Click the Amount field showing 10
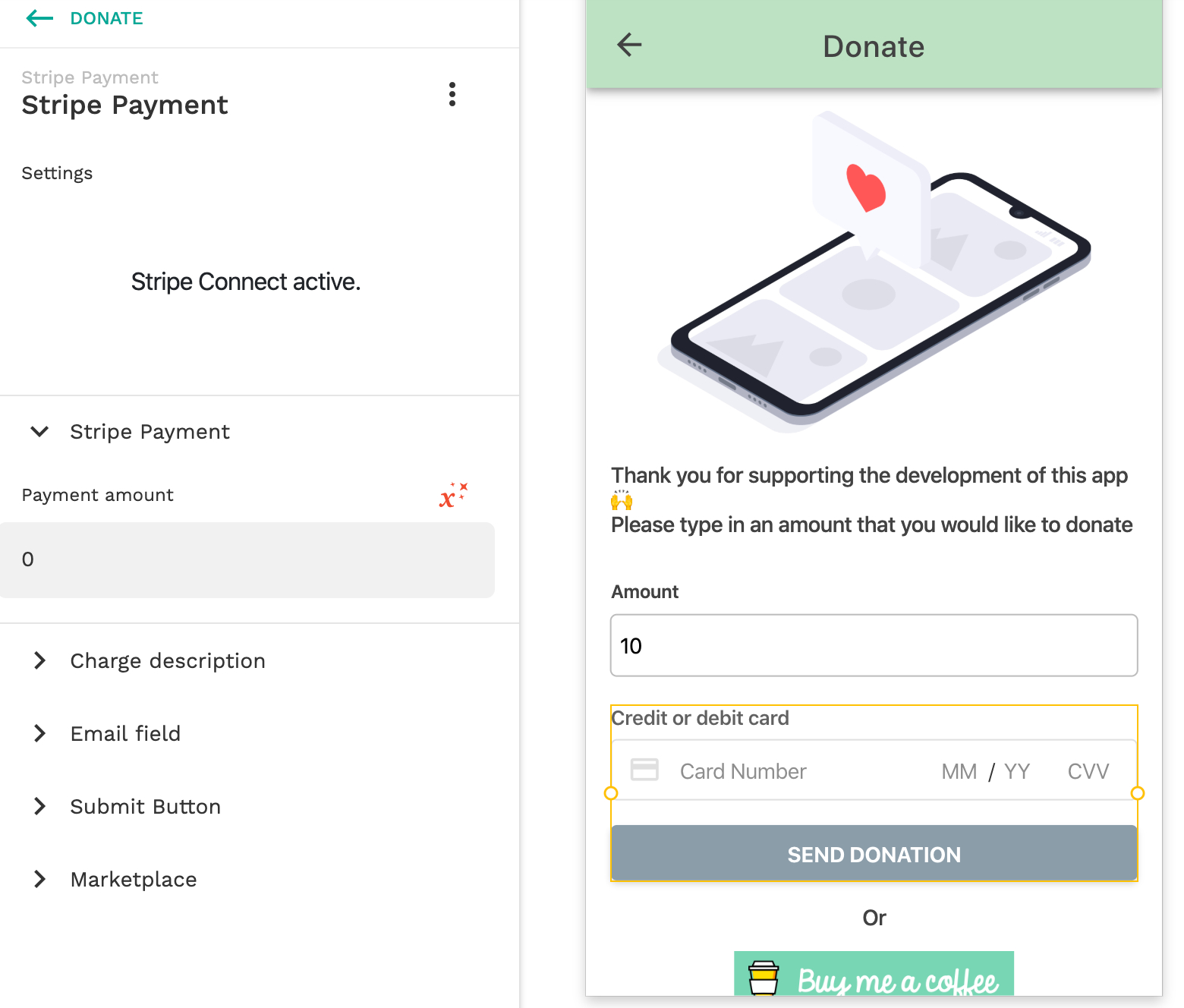1184x1008 pixels. pyautogui.click(x=874, y=645)
